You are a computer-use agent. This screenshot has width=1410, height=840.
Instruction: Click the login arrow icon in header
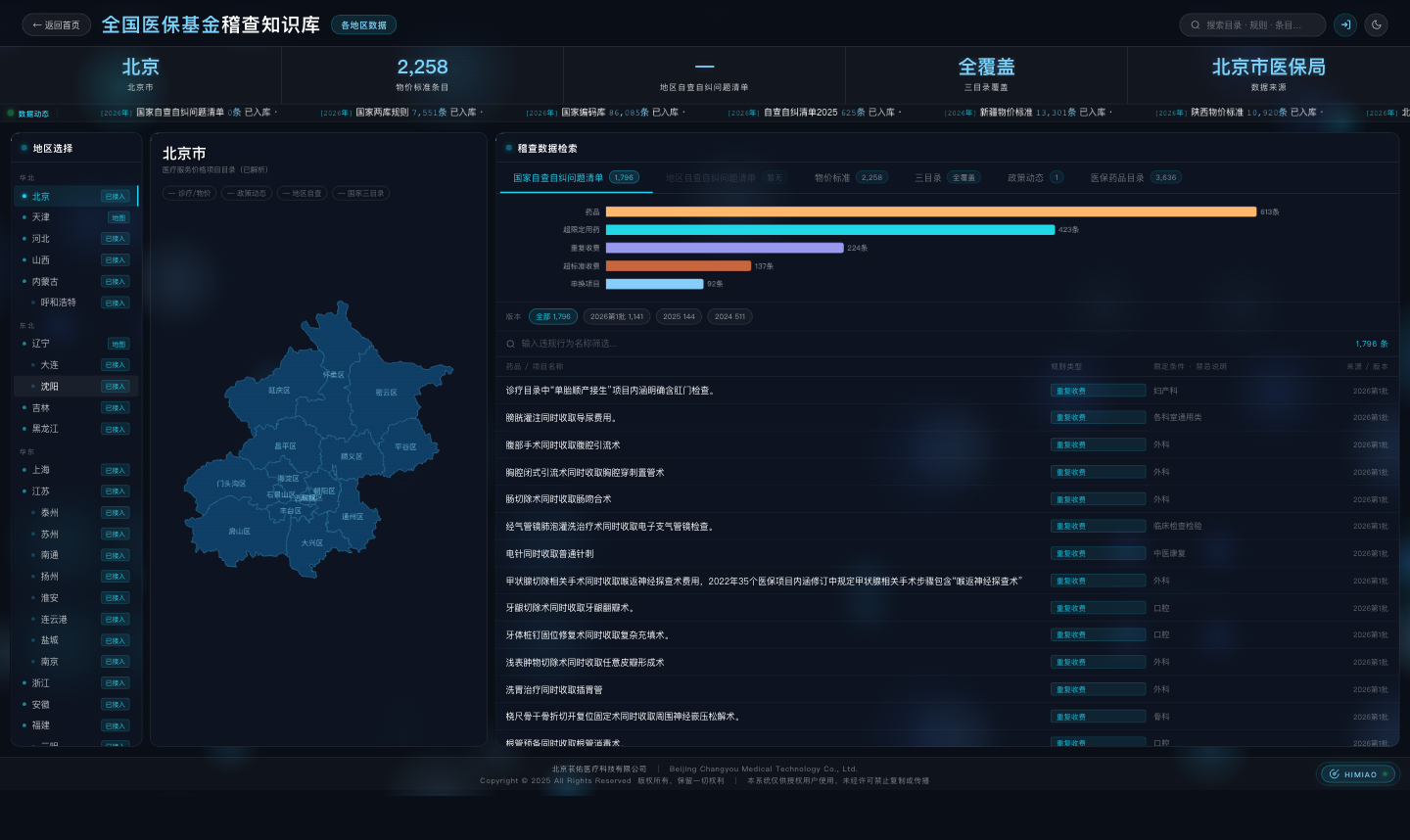1345,24
